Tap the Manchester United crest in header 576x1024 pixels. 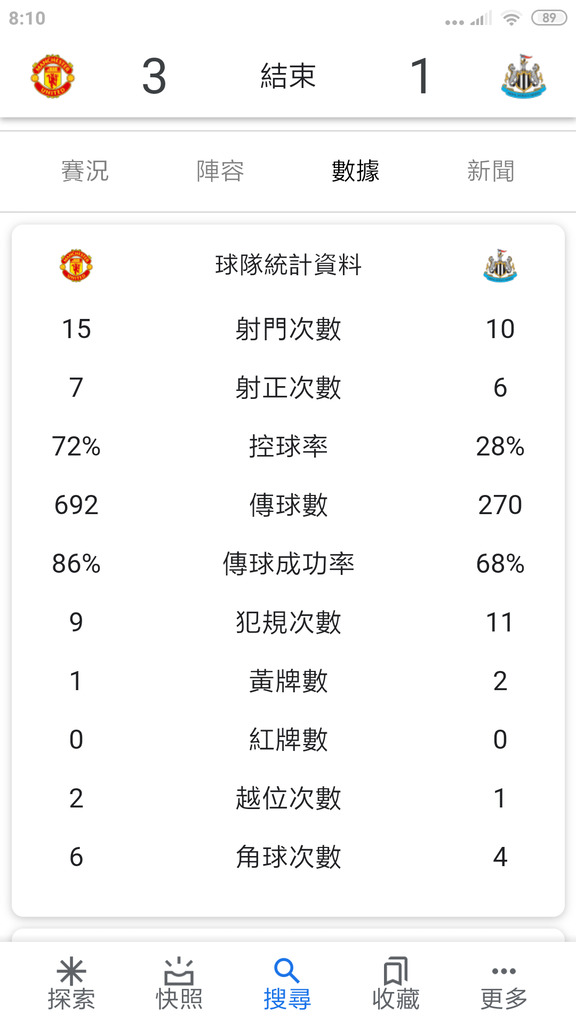click(52, 76)
